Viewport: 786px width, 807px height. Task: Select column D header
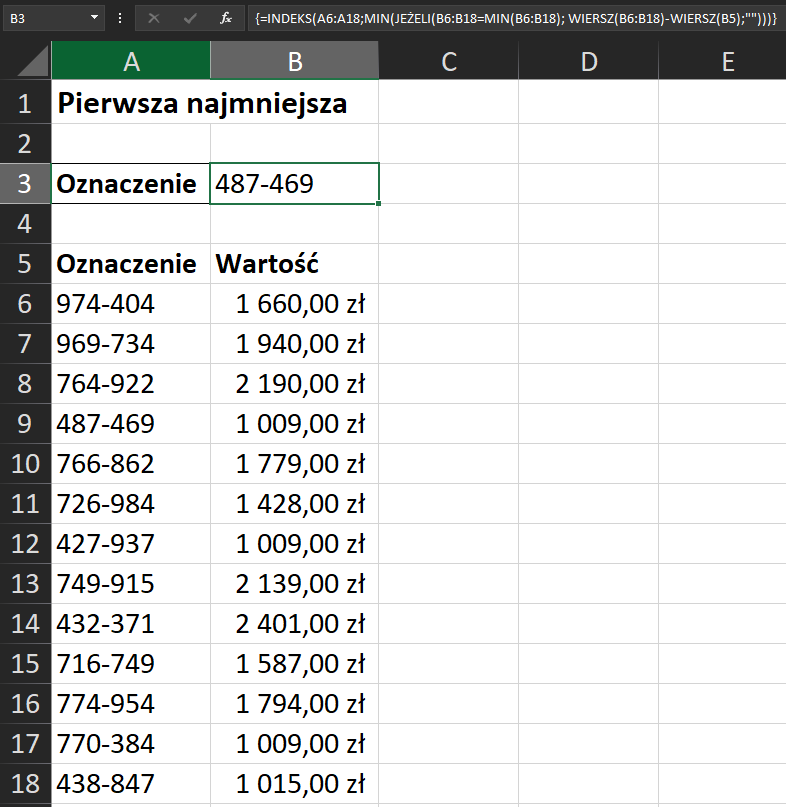click(x=588, y=61)
